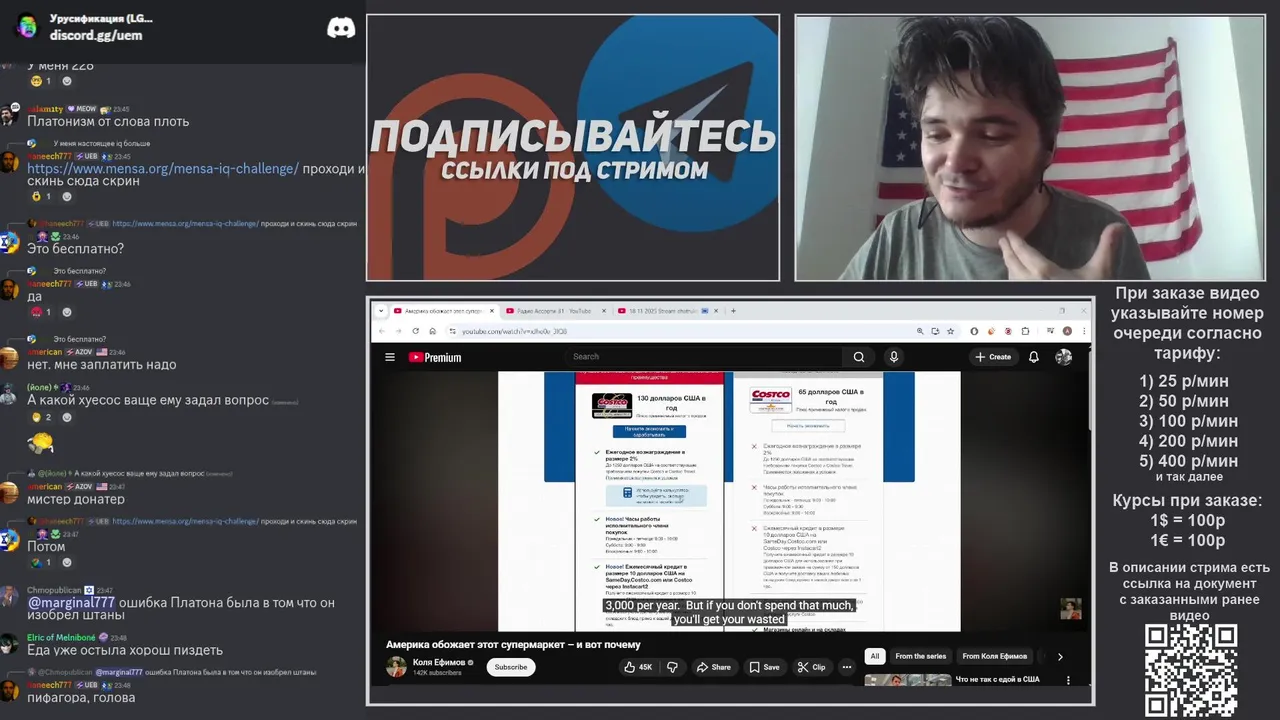Expand more chips with right chevron
This screenshot has height=720, width=1280.
tap(1060, 656)
